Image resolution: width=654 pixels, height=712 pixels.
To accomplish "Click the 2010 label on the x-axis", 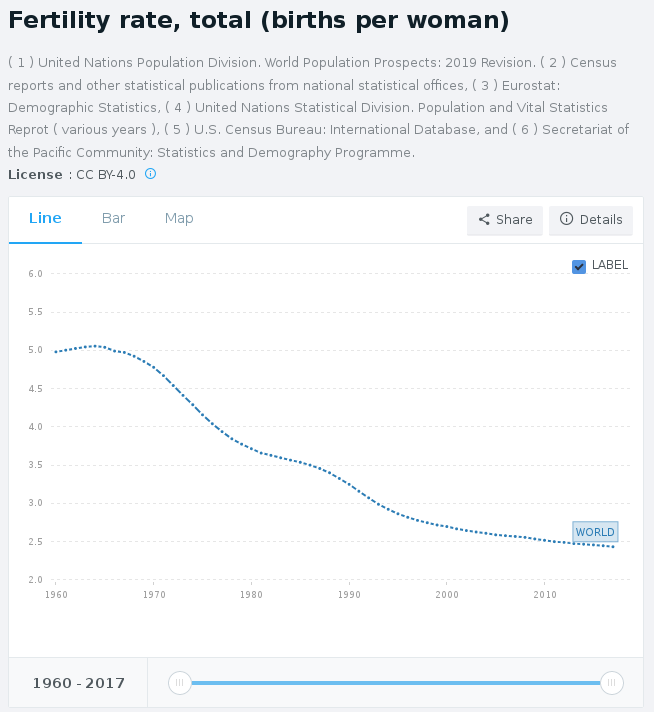I will click(x=545, y=595).
